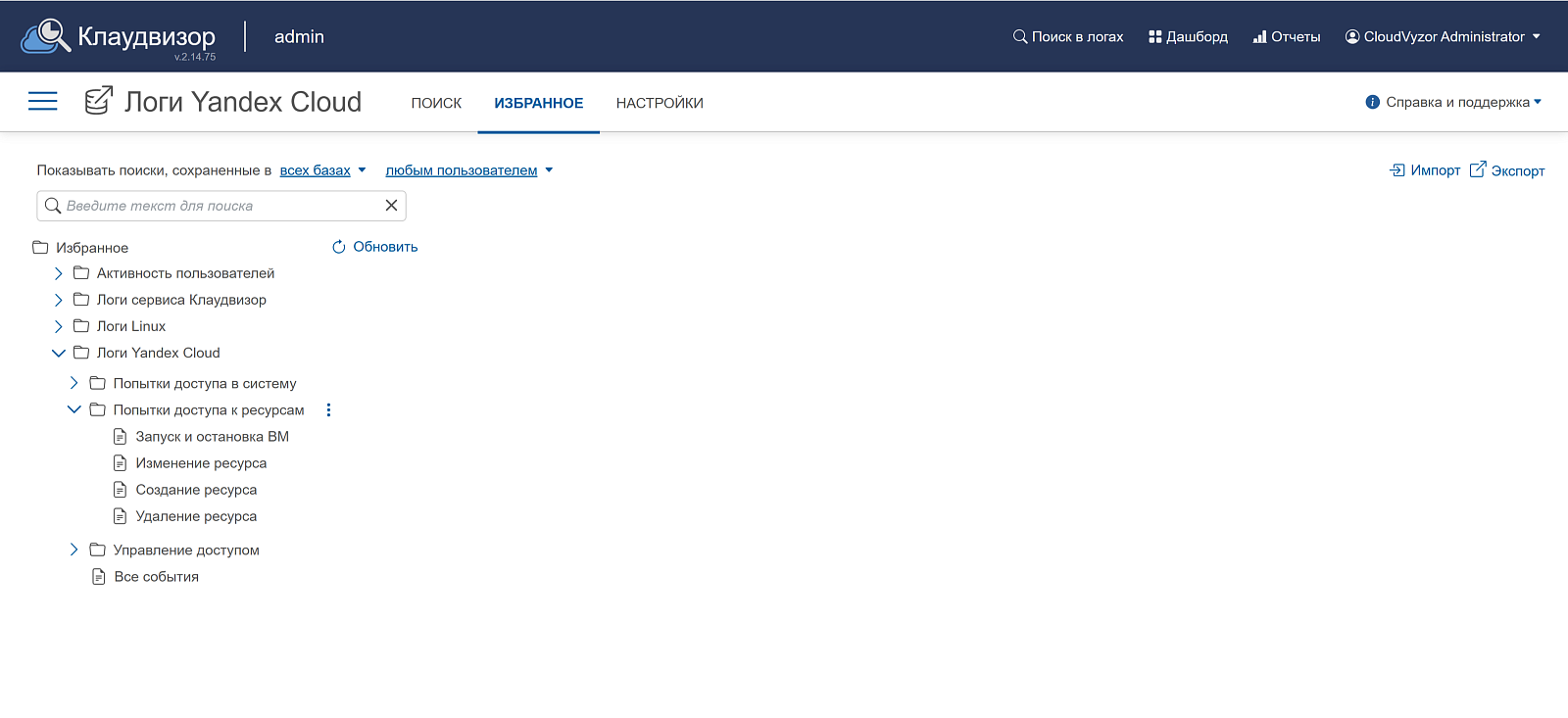Screen dimensions: 1568x718
Task: Open saved search Изменение ресурса
Action: coord(201,463)
